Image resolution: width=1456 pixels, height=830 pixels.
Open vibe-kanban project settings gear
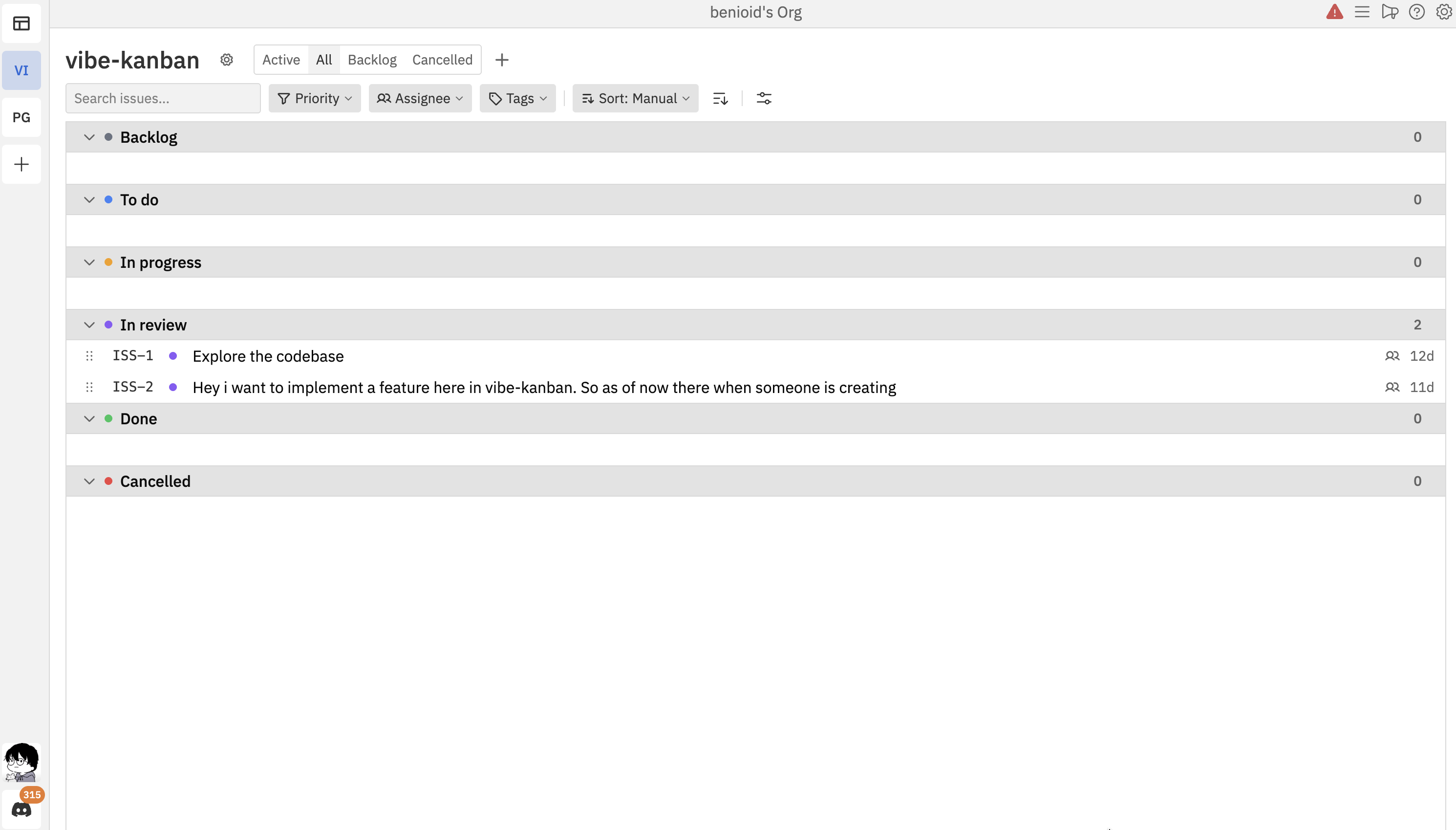pos(227,59)
